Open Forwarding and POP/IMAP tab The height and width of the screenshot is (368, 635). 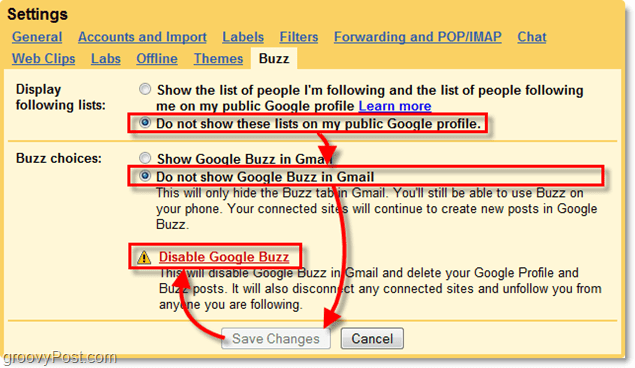[418, 37]
